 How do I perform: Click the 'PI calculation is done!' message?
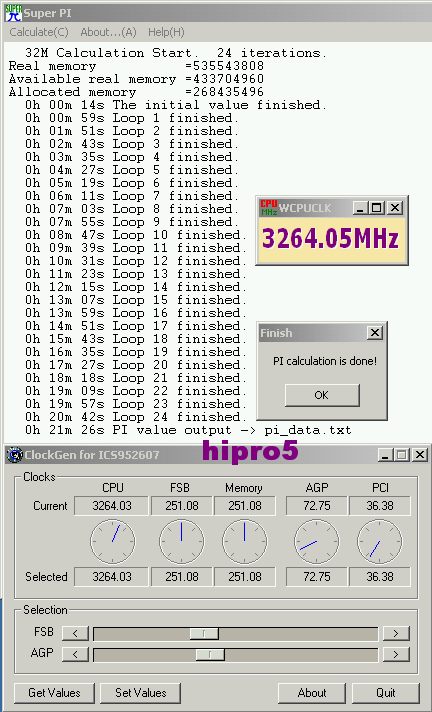[x=325, y=361]
